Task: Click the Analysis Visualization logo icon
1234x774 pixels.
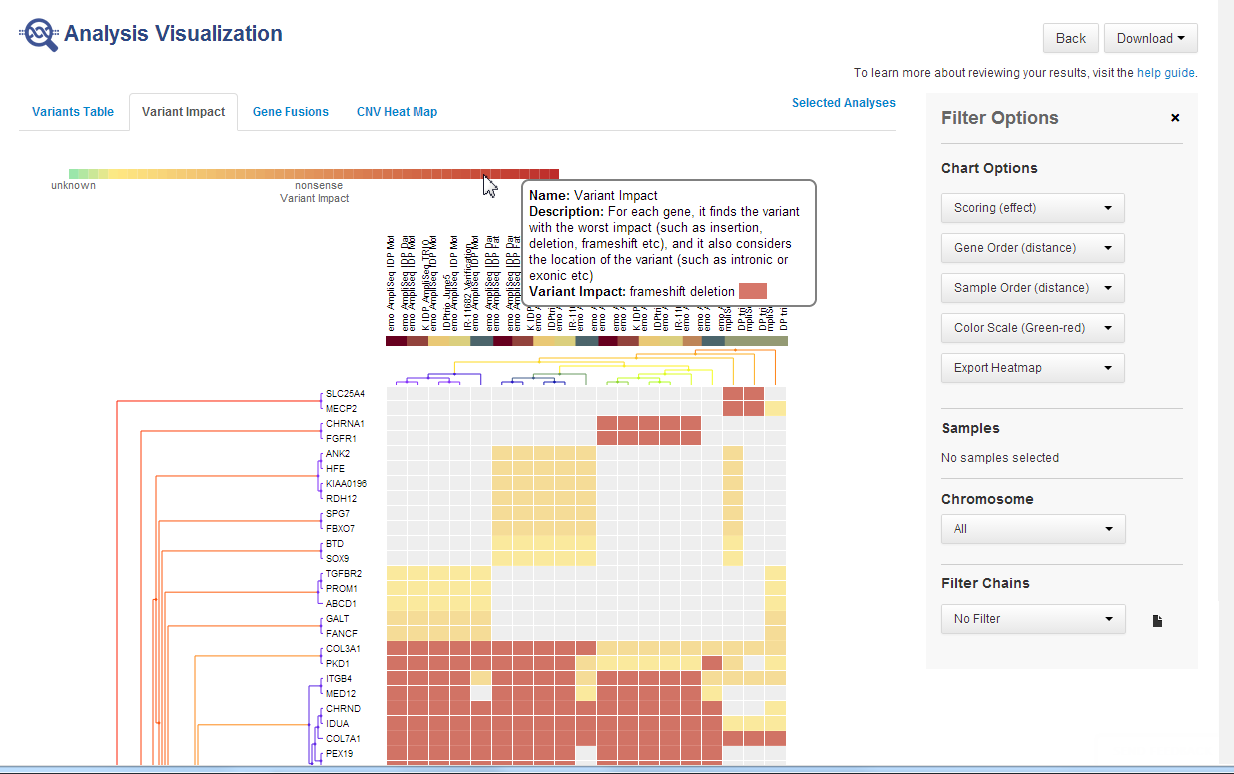Action: 39,35
